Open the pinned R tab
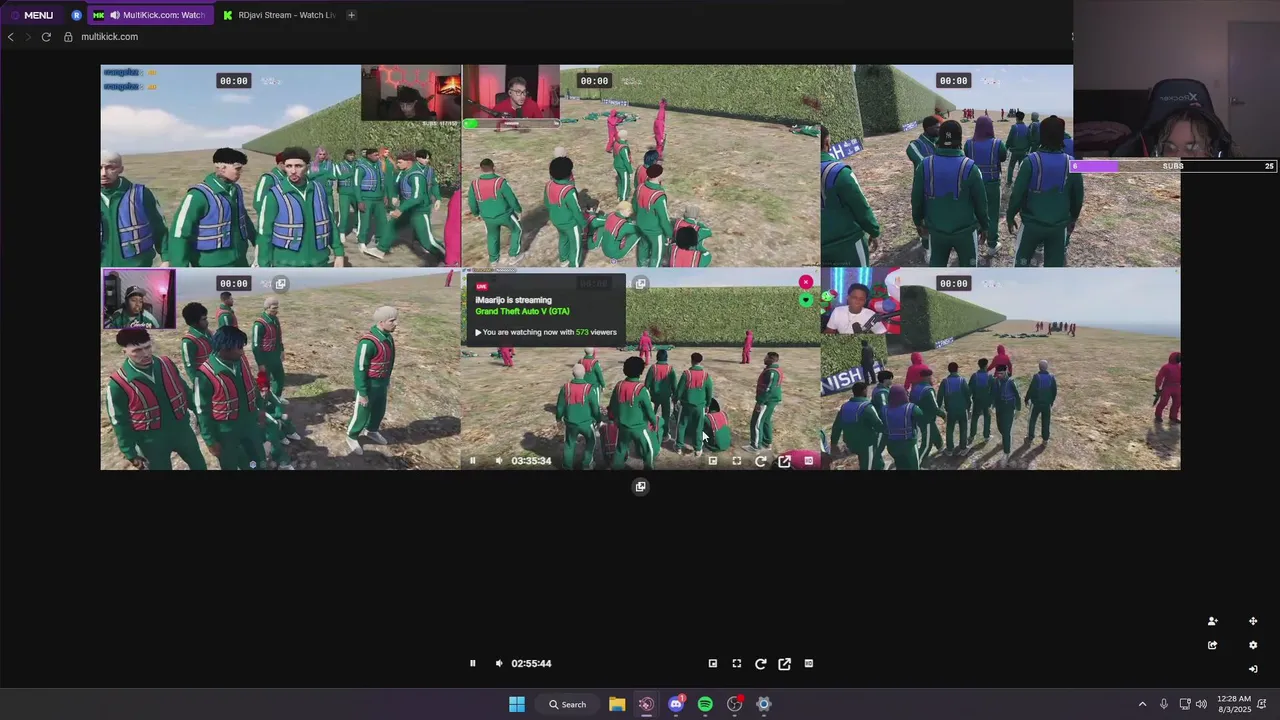 pyautogui.click(x=76, y=15)
